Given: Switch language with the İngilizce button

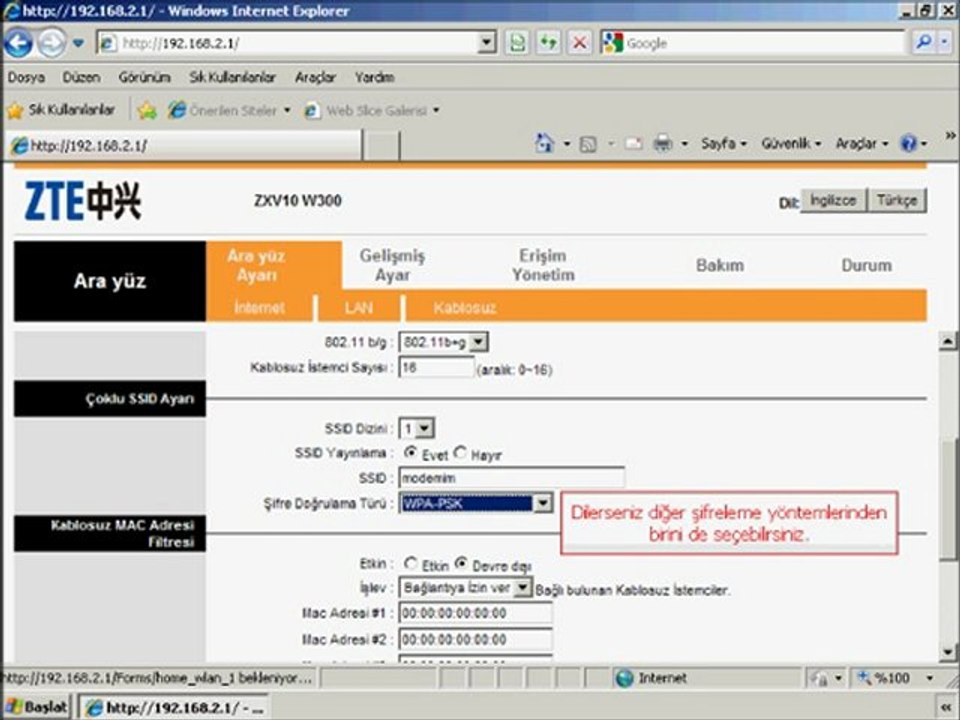Looking at the screenshot, I should coord(833,200).
